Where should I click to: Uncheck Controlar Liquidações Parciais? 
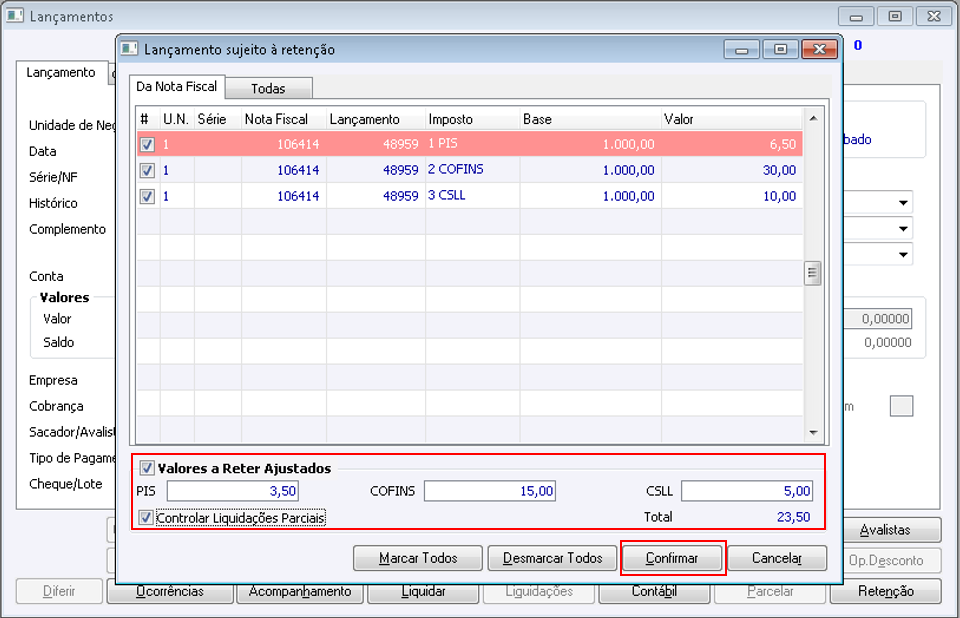[x=147, y=518]
